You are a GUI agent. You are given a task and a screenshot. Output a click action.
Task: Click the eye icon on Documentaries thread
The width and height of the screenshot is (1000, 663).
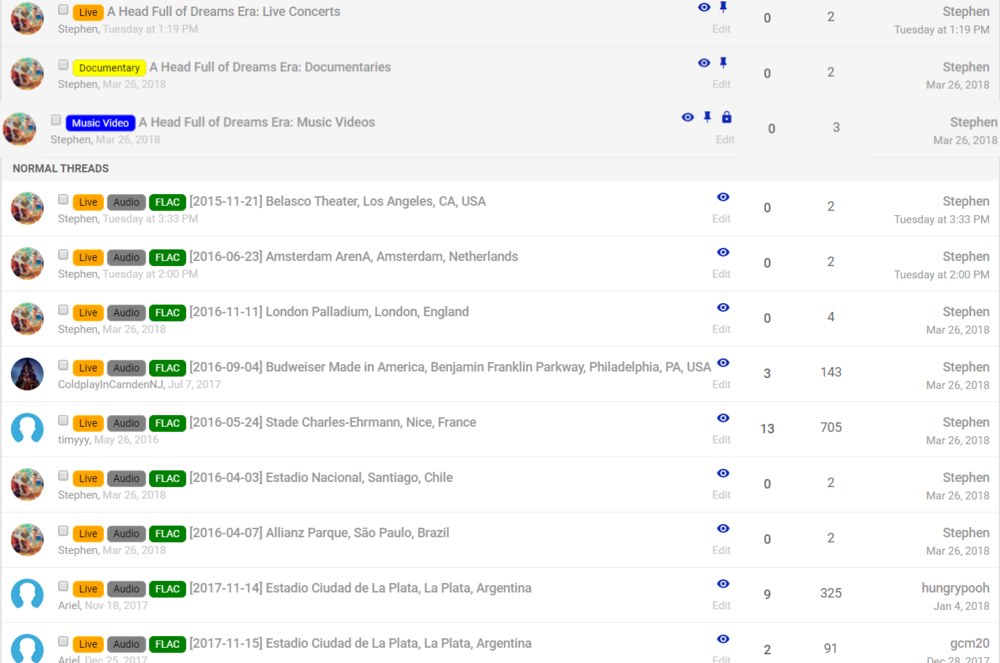click(x=704, y=62)
